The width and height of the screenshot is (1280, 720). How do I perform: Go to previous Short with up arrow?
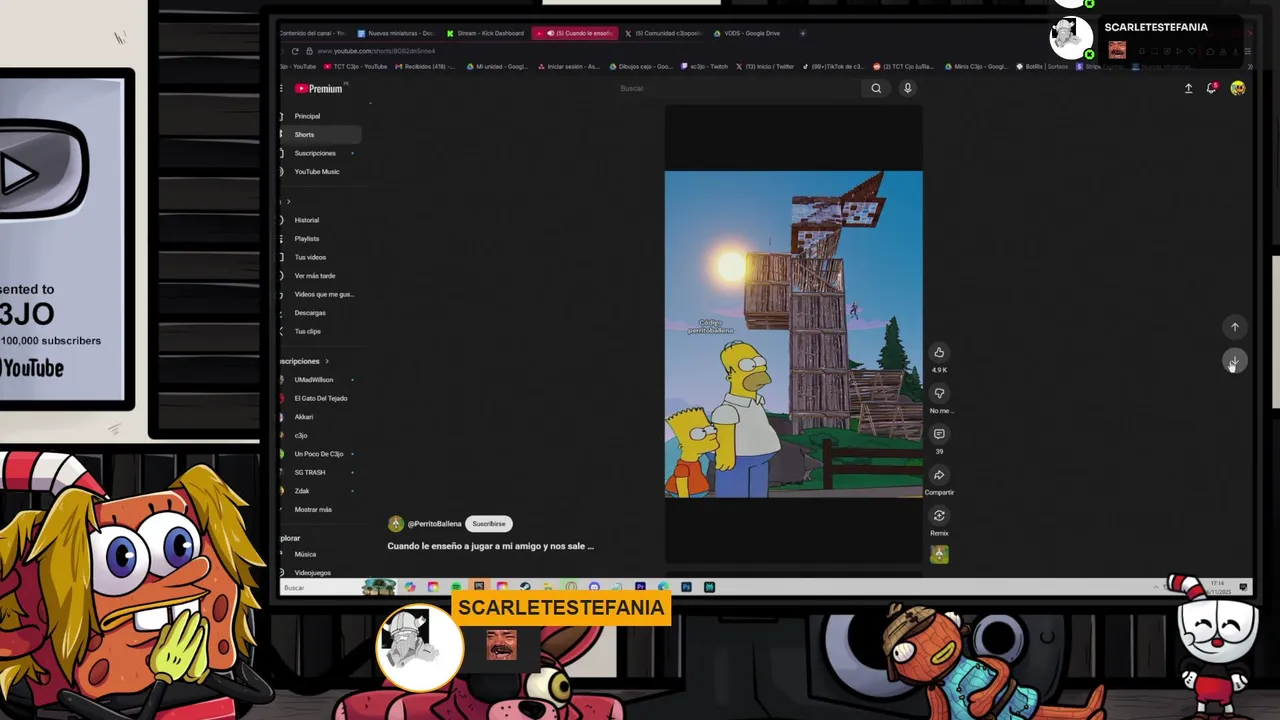click(x=1235, y=327)
